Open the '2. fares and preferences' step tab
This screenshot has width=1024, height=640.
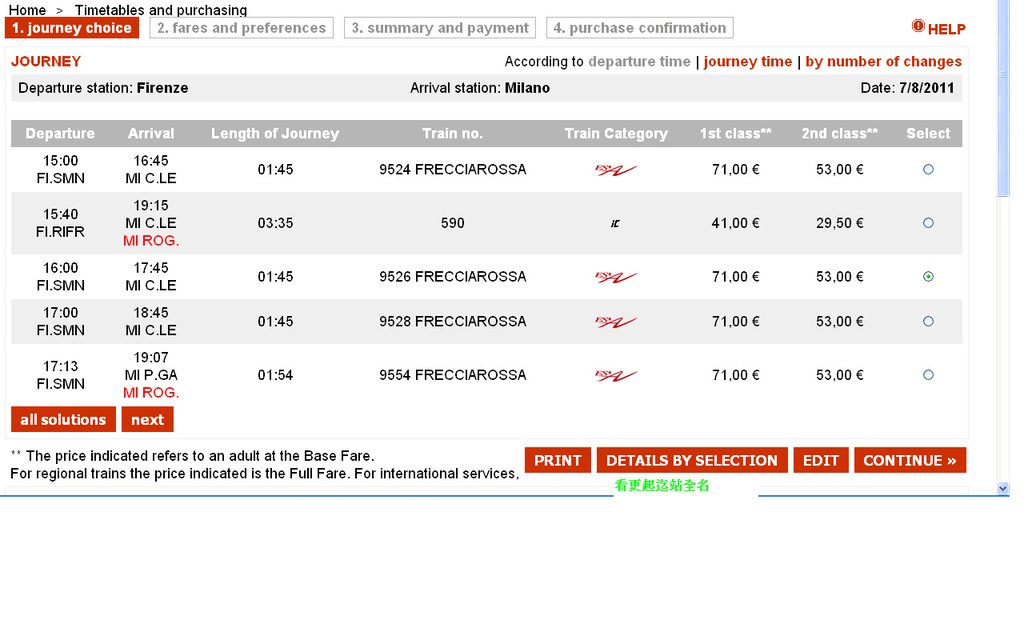pyautogui.click(x=242, y=28)
